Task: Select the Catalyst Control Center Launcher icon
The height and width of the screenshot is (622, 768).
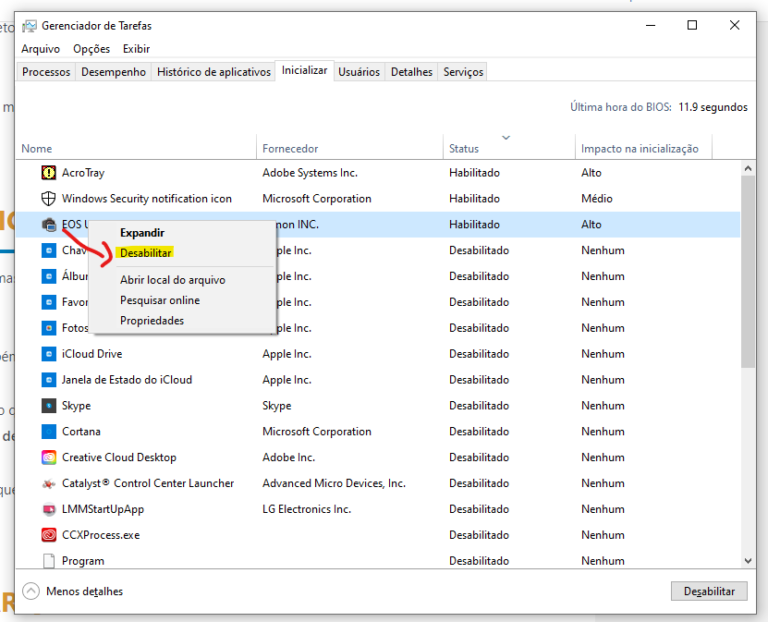Action: pos(49,484)
